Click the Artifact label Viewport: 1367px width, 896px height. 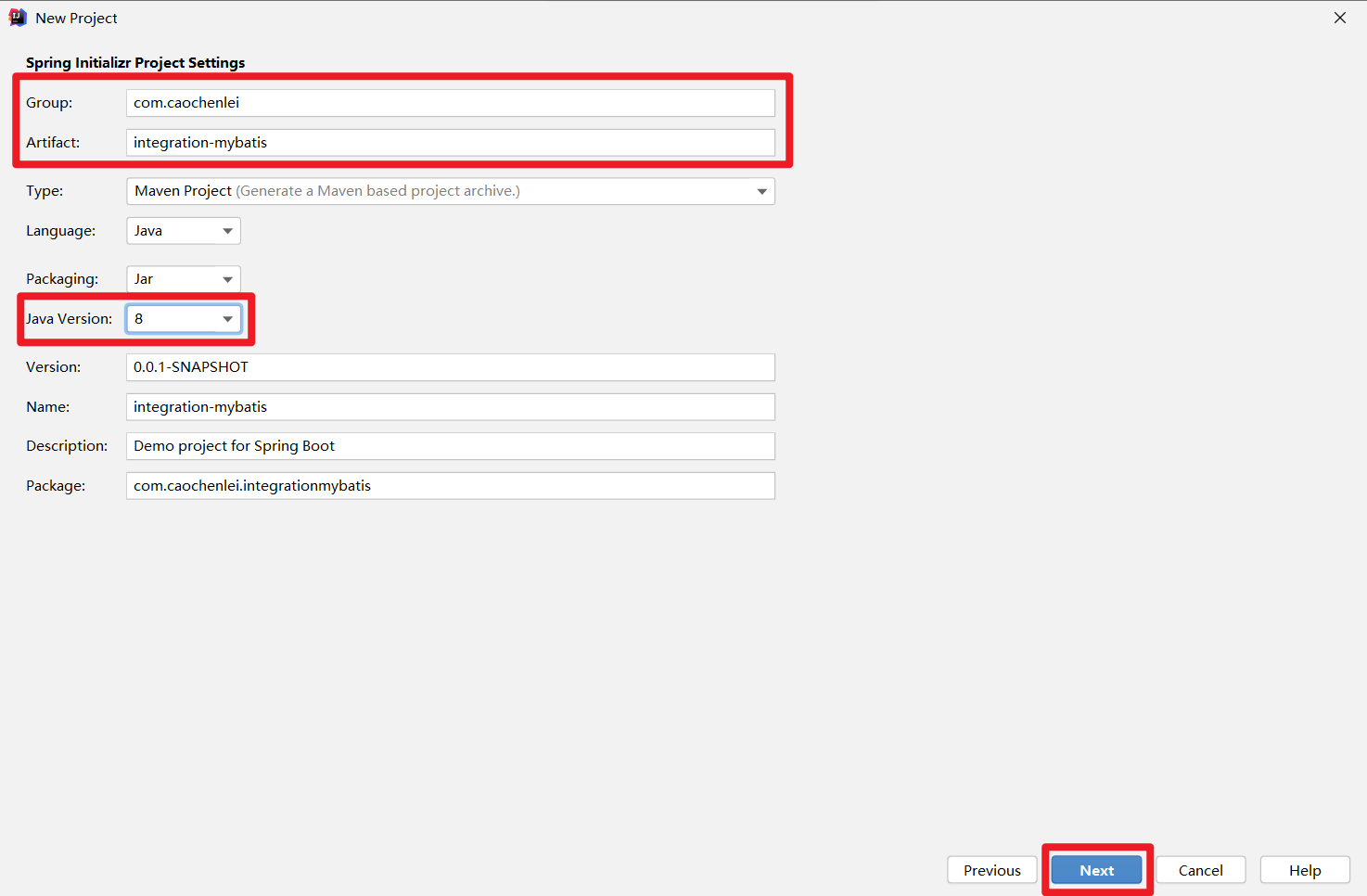tap(53, 143)
